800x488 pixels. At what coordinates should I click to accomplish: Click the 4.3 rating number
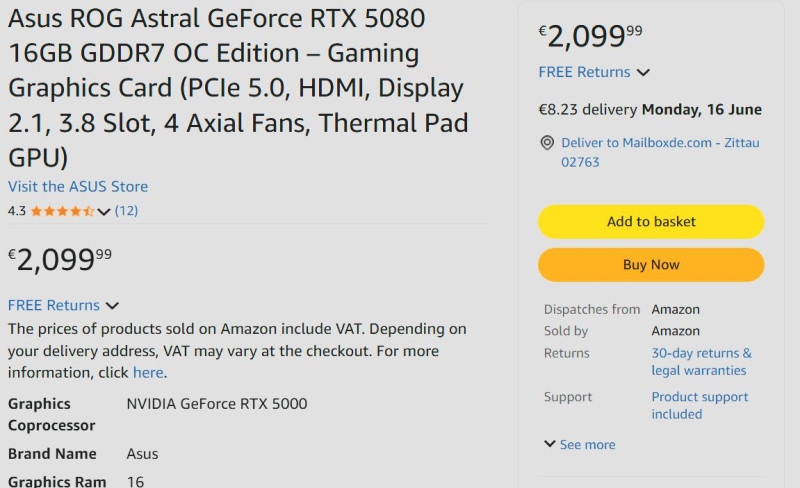click(x=17, y=211)
